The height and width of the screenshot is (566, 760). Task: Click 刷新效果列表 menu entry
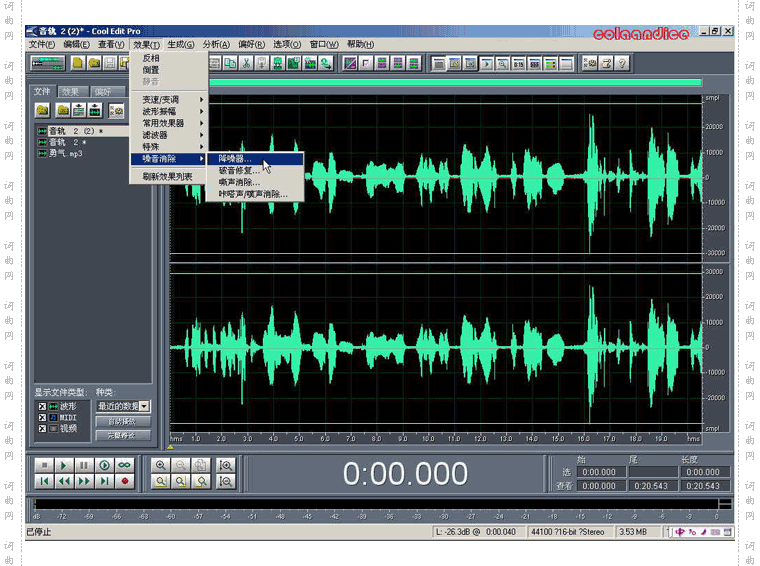click(x=170, y=176)
